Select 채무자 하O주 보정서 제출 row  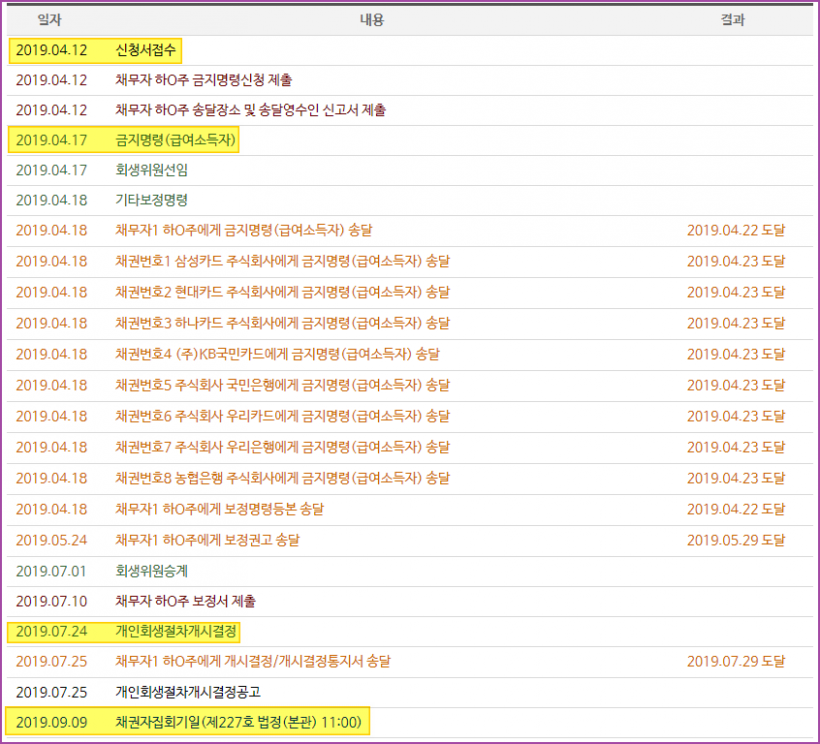[409, 601]
